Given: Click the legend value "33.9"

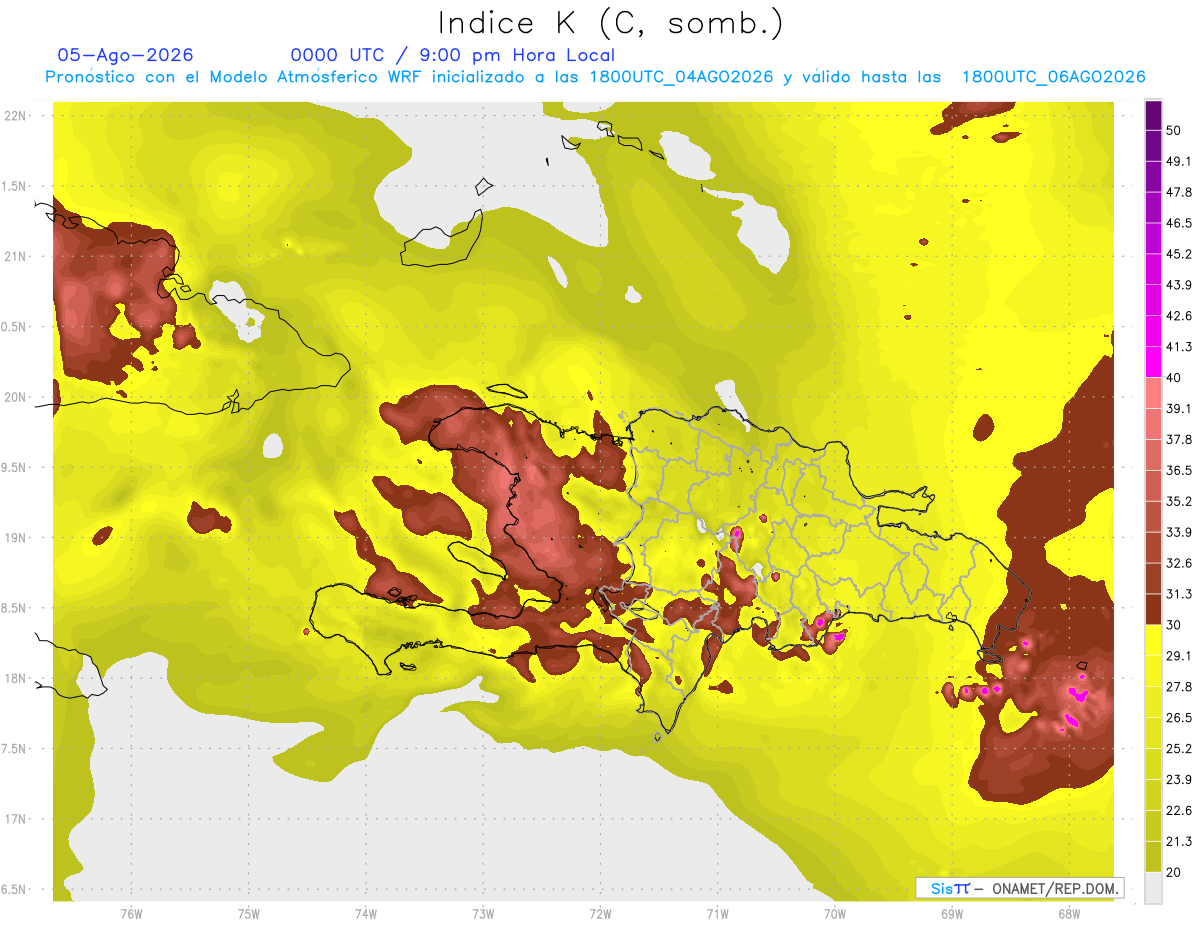Looking at the screenshot, I should (1179, 532).
